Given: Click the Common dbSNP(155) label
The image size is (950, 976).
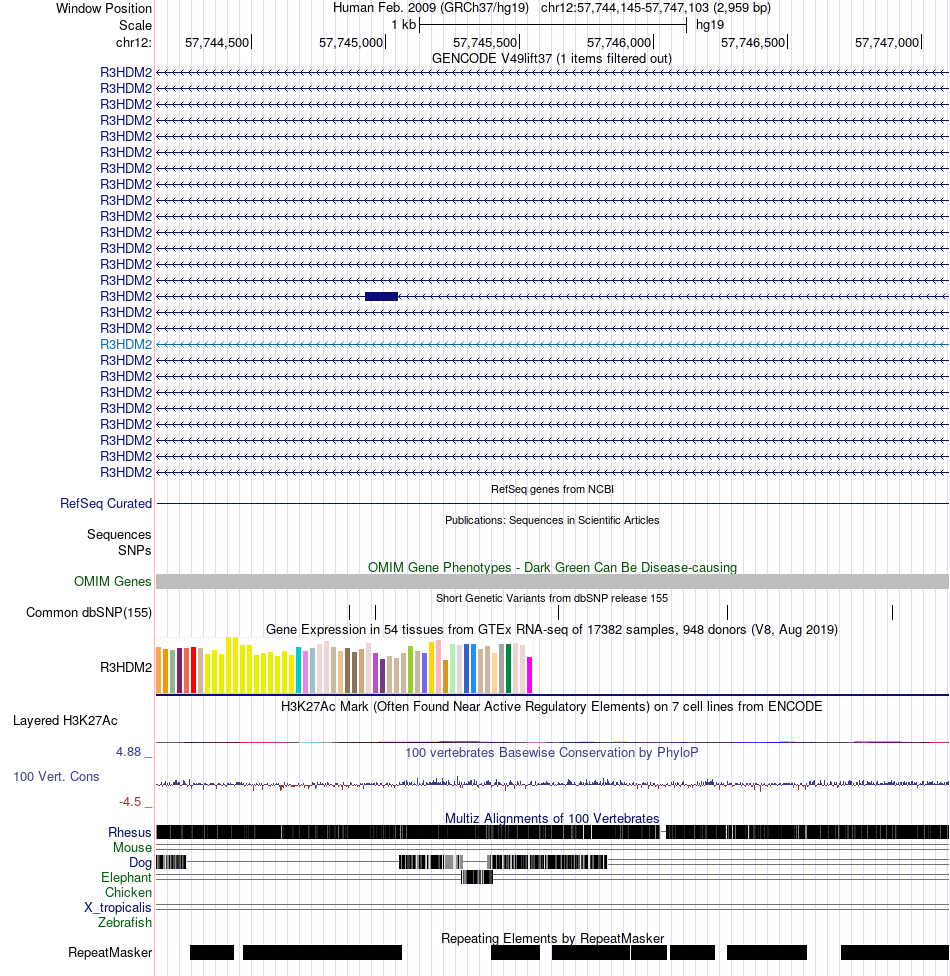Looking at the screenshot, I should pos(89,612).
